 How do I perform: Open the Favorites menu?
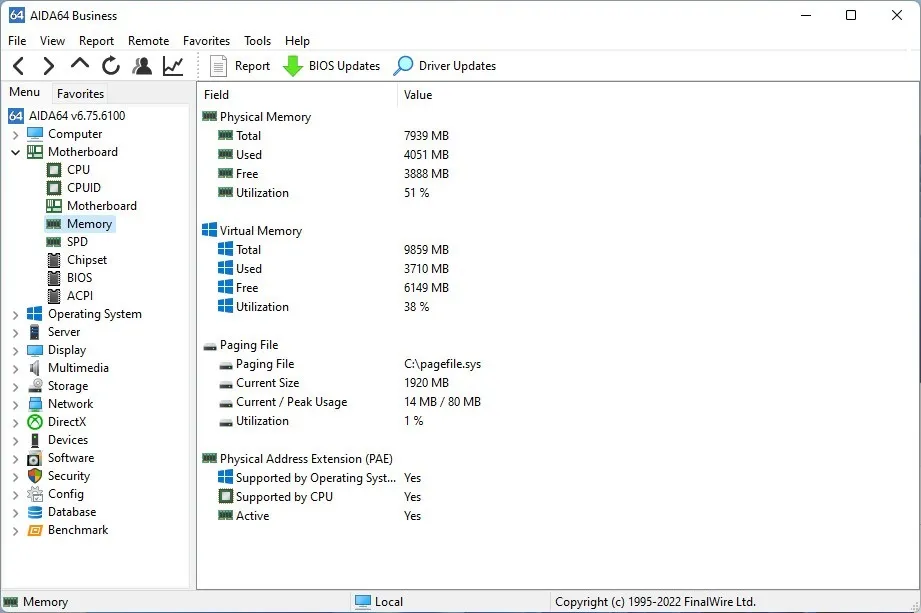(206, 41)
